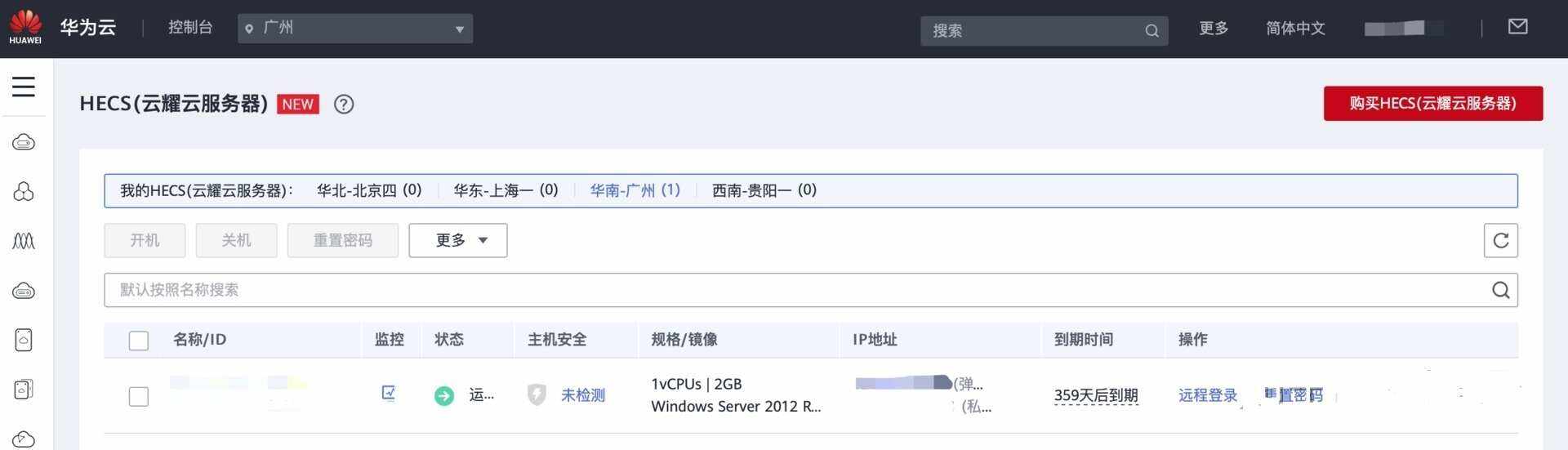
Task: Click the 规格/镜像 column header
Action: [684, 340]
